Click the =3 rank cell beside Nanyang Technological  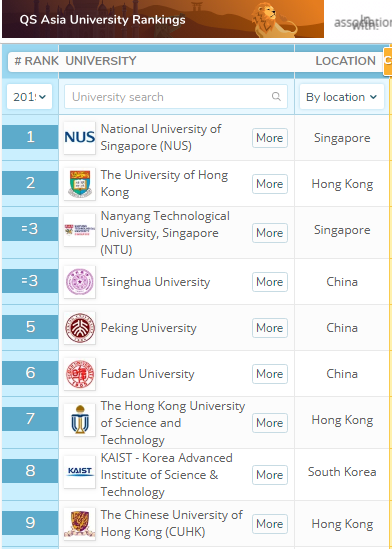pos(30,229)
